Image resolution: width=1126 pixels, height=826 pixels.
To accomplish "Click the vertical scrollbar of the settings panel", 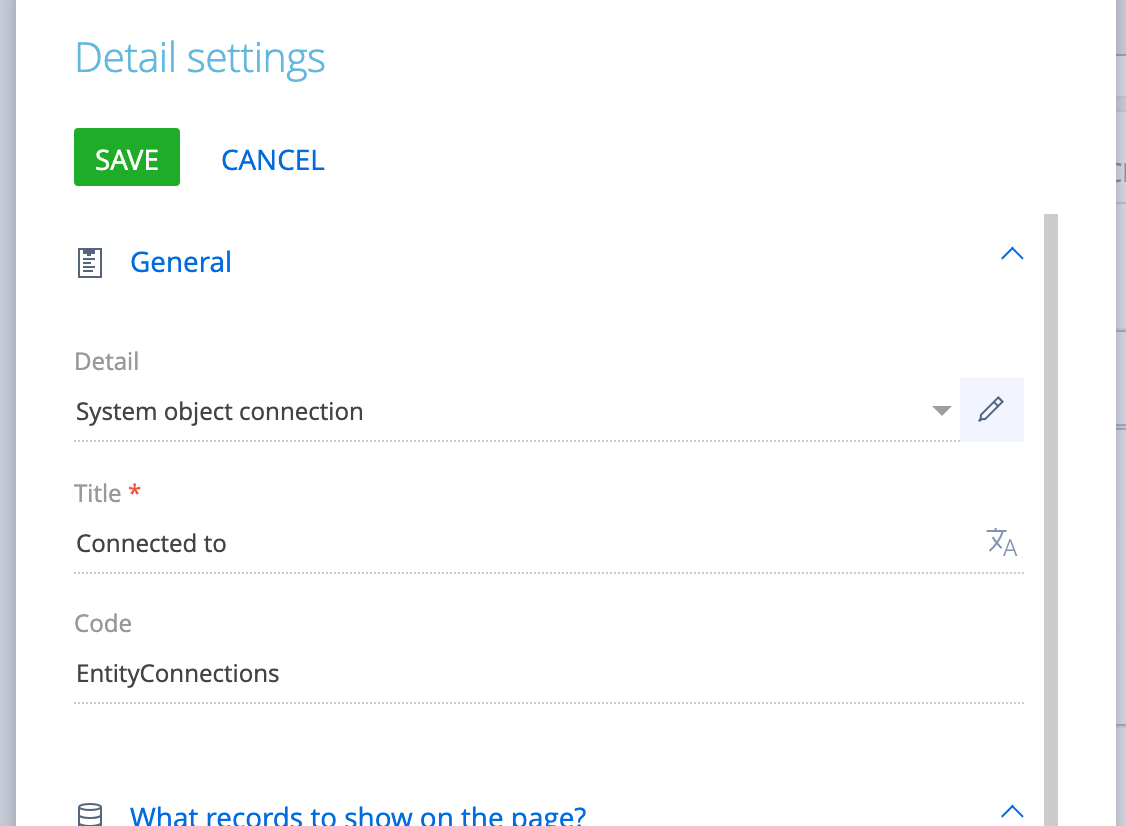I will [x=1051, y=520].
